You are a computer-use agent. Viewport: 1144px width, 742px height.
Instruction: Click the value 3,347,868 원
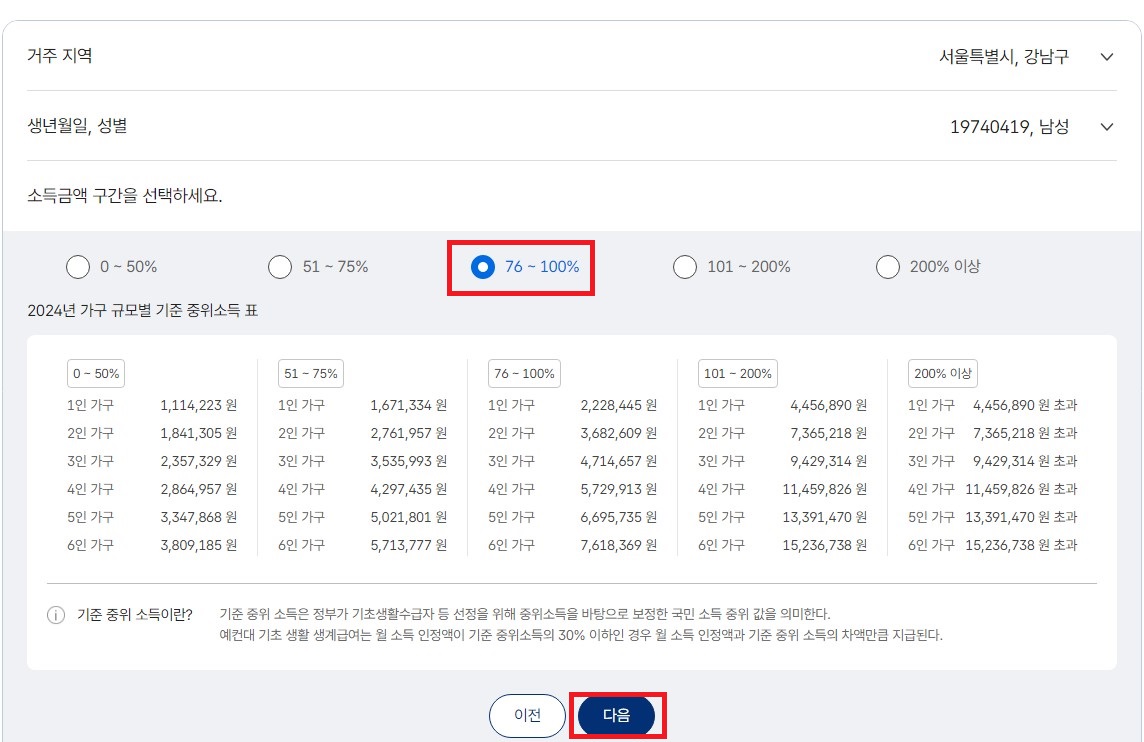198,517
